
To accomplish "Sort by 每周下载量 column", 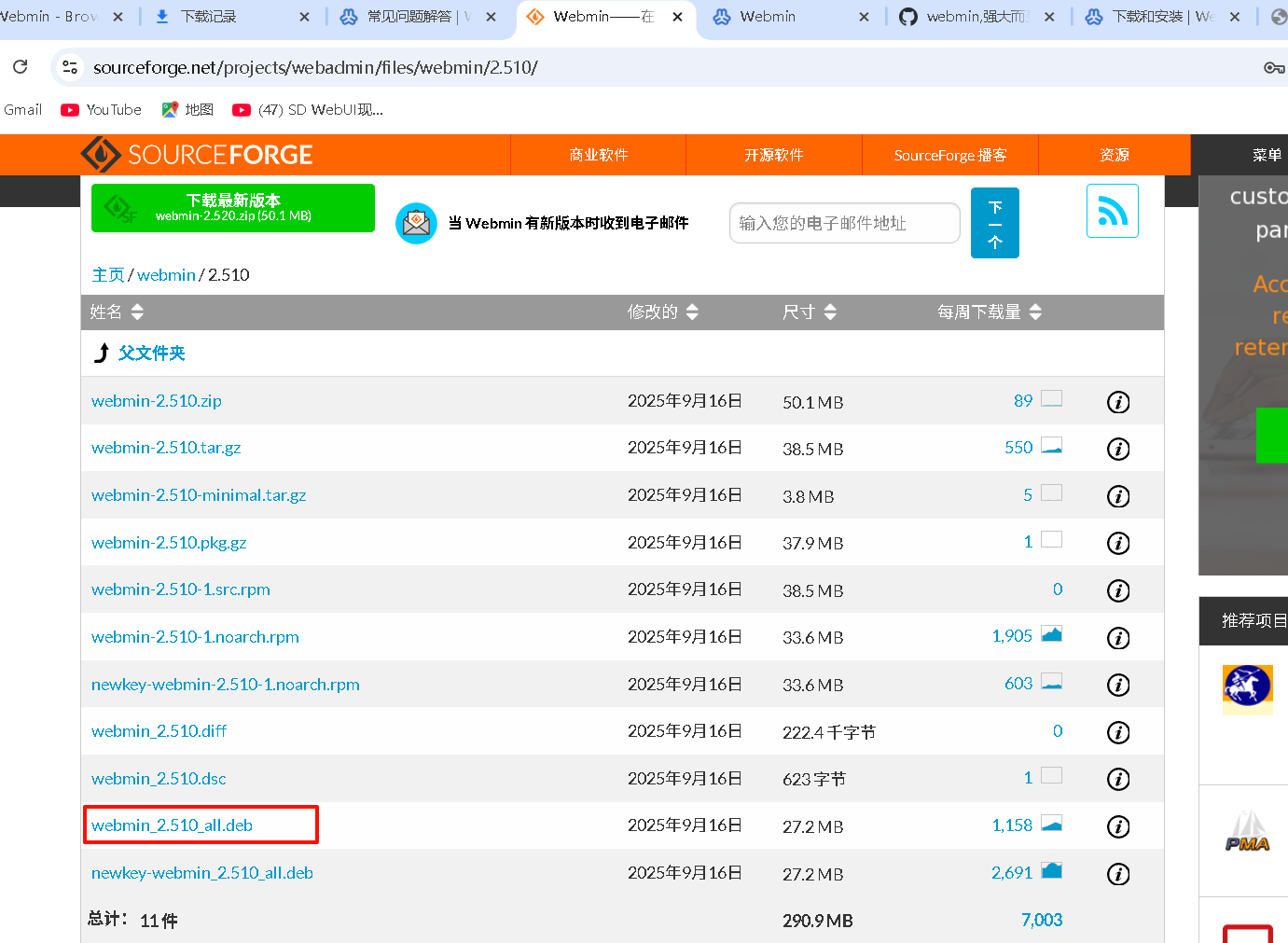I will click(x=990, y=312).
